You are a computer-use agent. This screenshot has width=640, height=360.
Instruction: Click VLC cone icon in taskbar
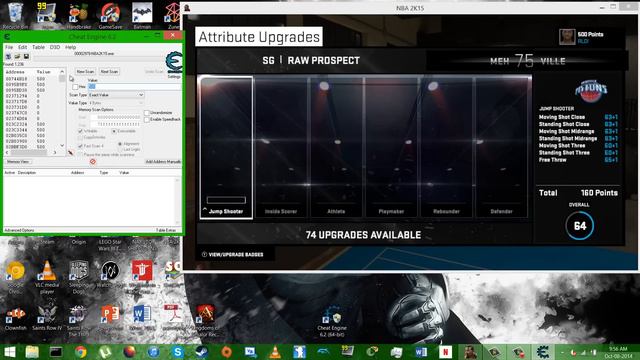[275, 351]
